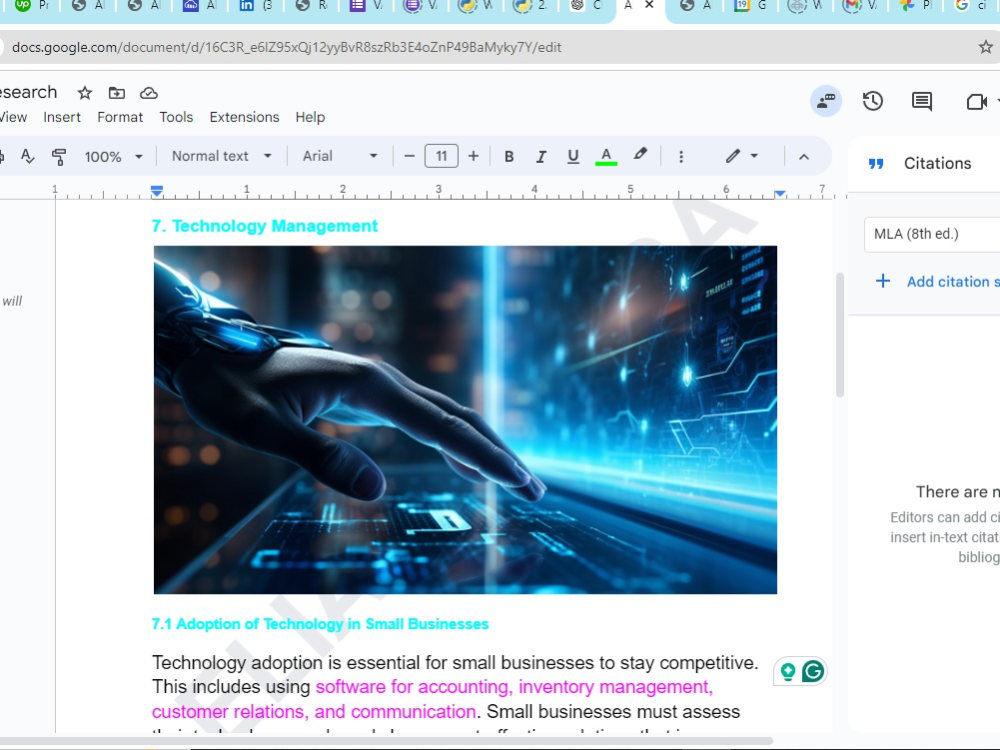Click the left indent marker on ruler
This screenshot has width=1000, height=750.
click(156, 191)
